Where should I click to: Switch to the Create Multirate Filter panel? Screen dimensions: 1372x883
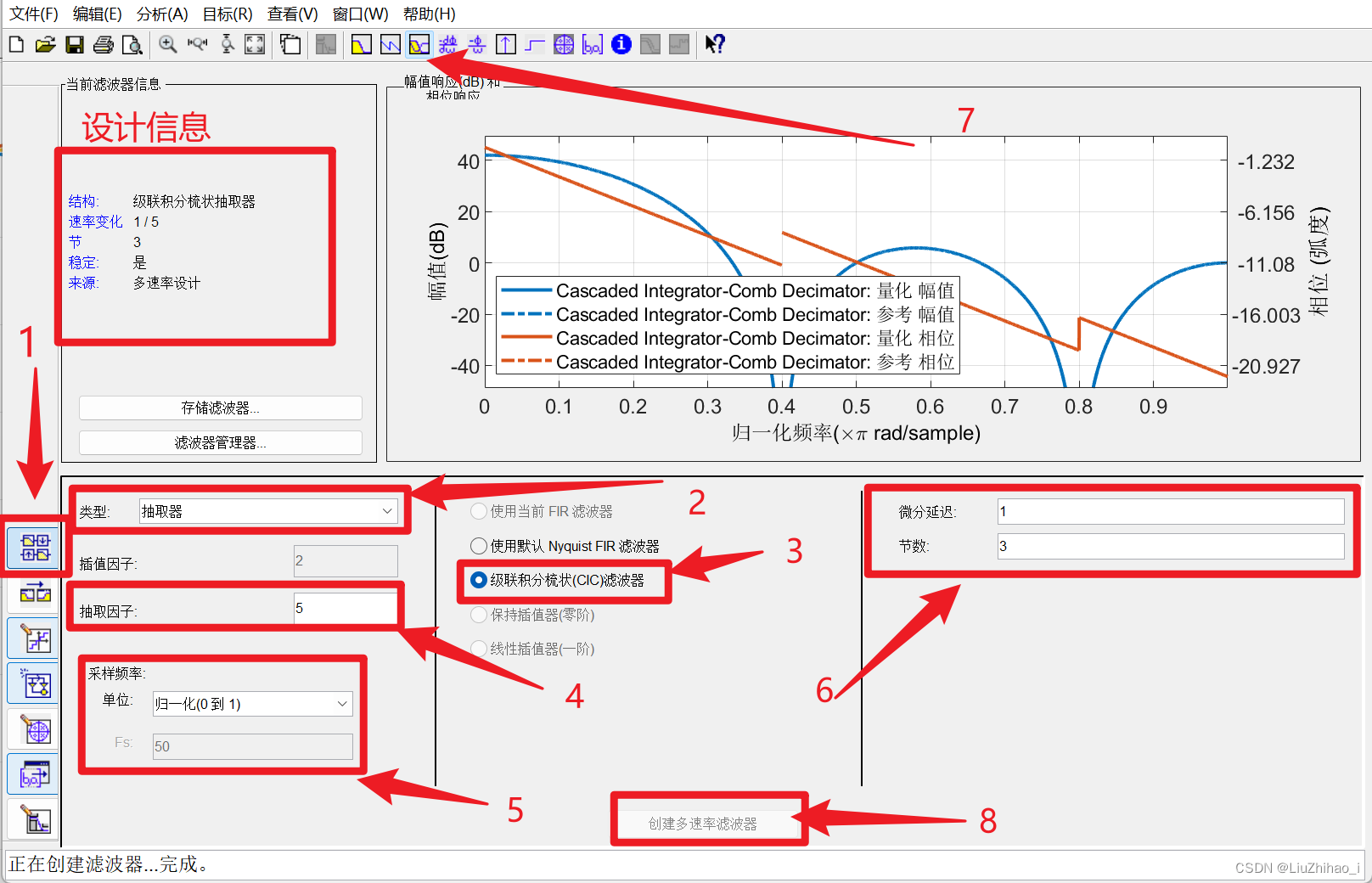32,547
